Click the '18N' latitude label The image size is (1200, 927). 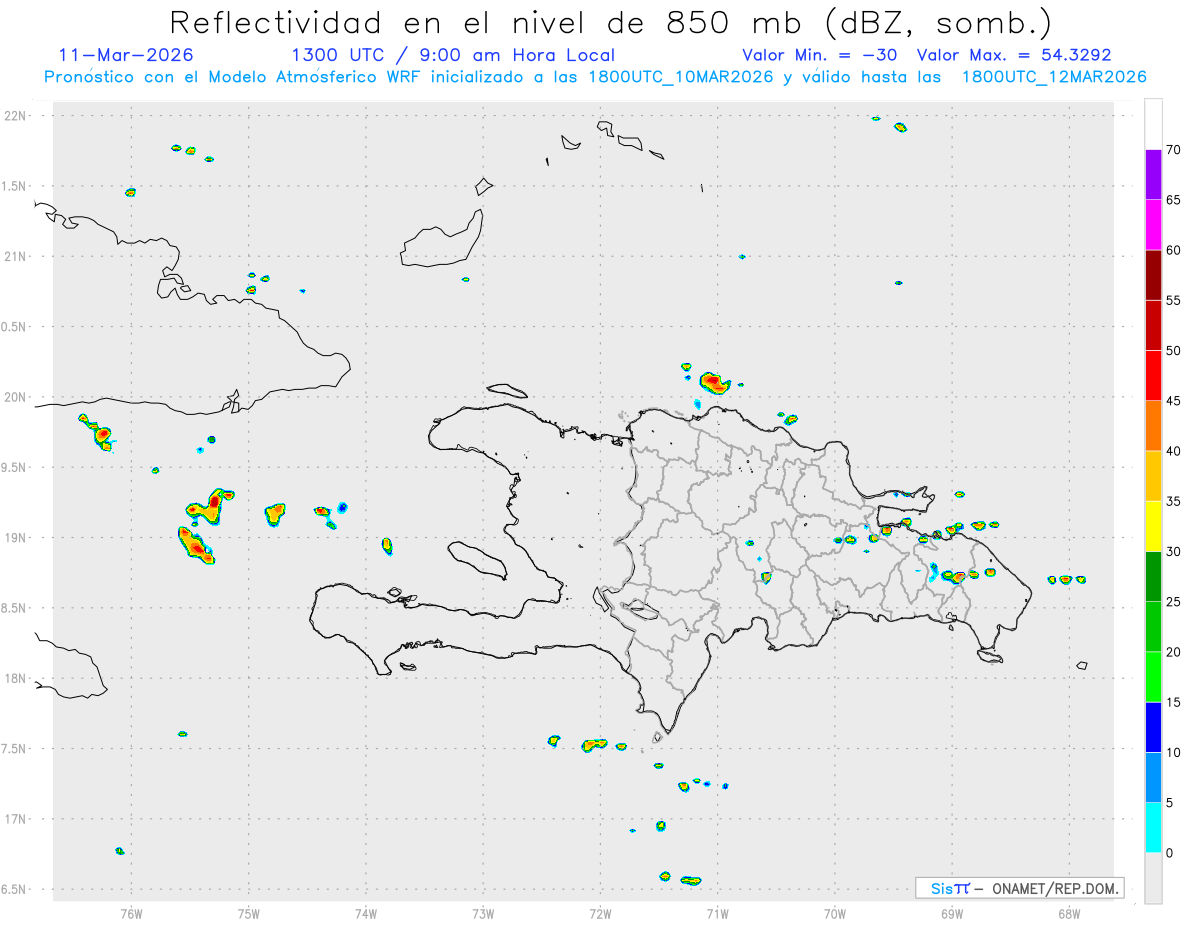click(16, 678)
